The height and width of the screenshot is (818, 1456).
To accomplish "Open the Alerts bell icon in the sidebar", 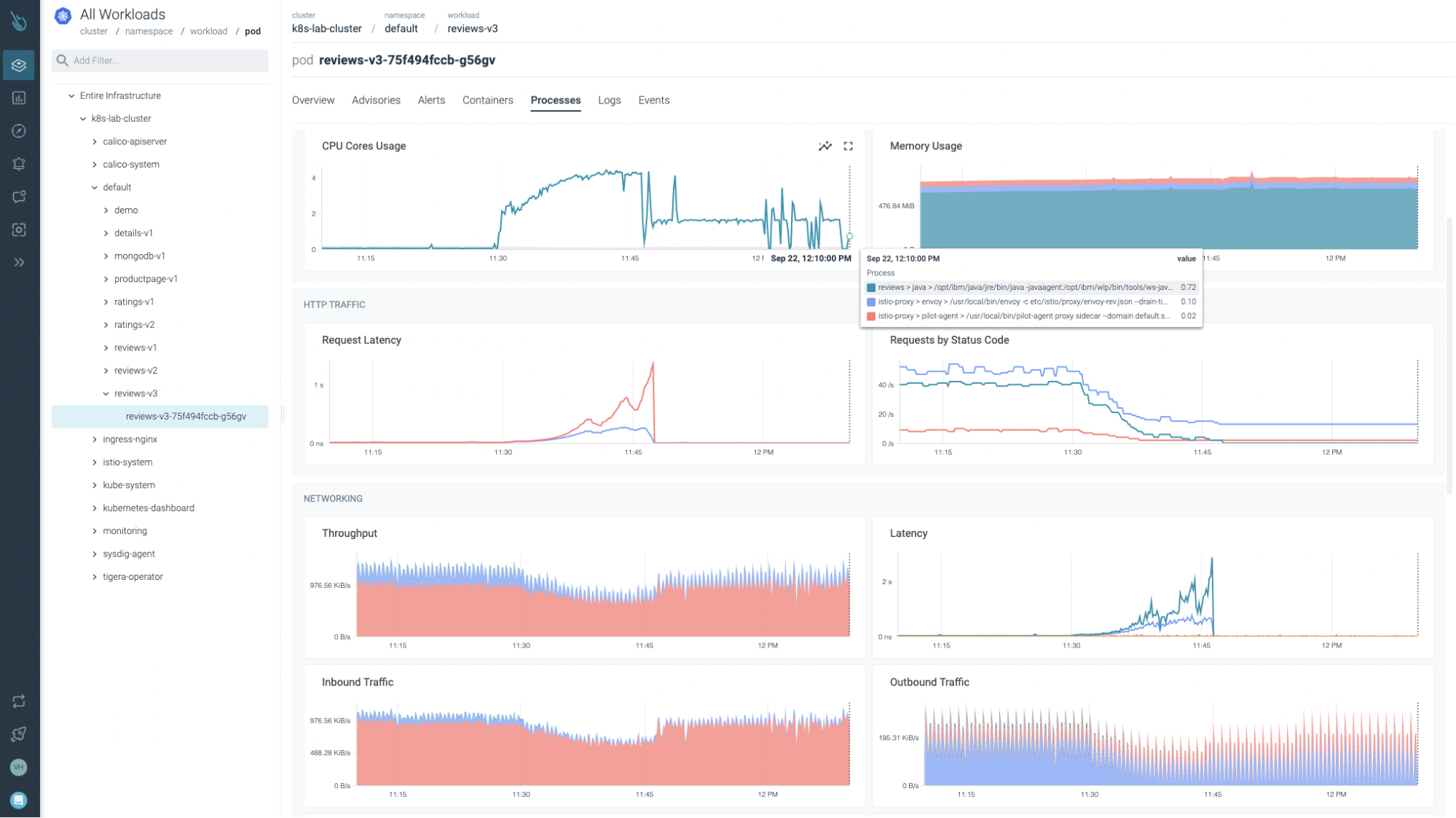I will pyautogui.click(x=18, y=163).
